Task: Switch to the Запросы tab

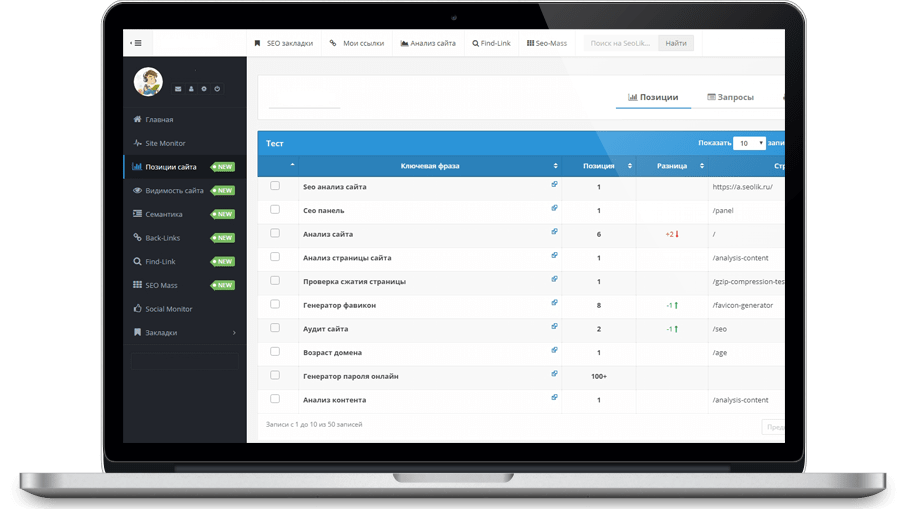Action: tap(730, 97)
